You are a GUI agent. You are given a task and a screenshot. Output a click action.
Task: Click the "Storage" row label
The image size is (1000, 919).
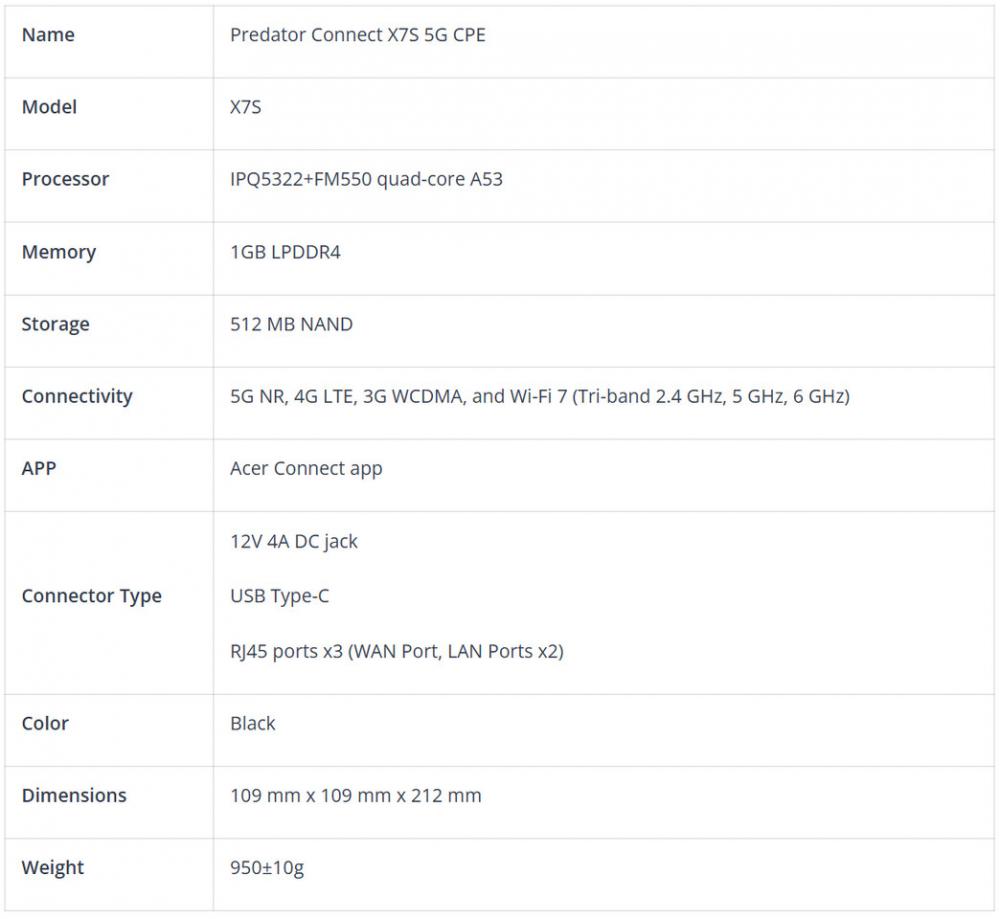(55, 324)
